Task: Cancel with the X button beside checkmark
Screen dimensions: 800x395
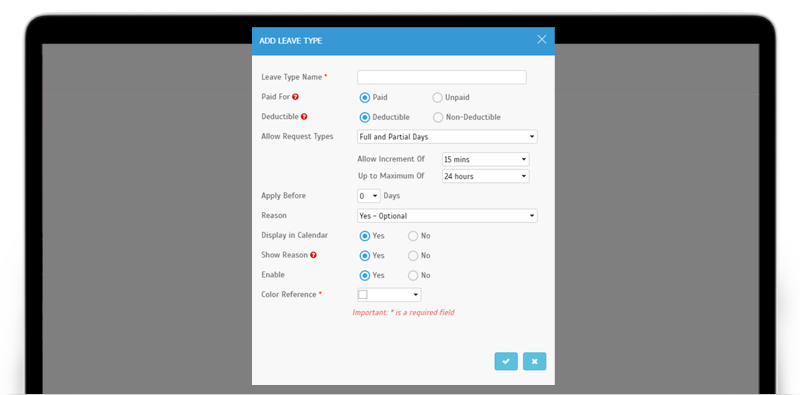Action: click(x=534, y=361)
